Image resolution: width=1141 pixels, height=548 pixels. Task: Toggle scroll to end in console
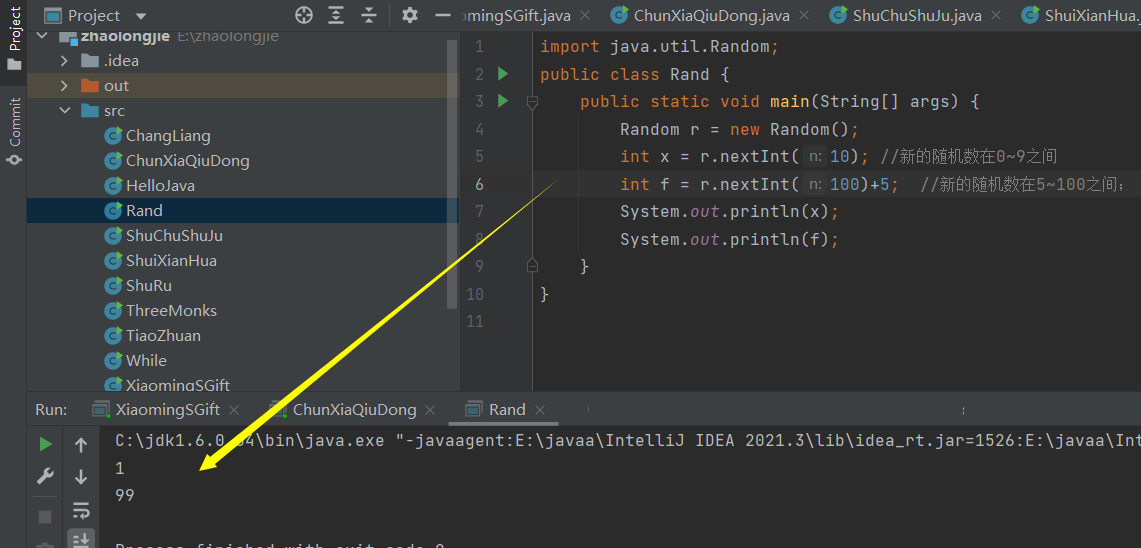[x=81, y=539]
